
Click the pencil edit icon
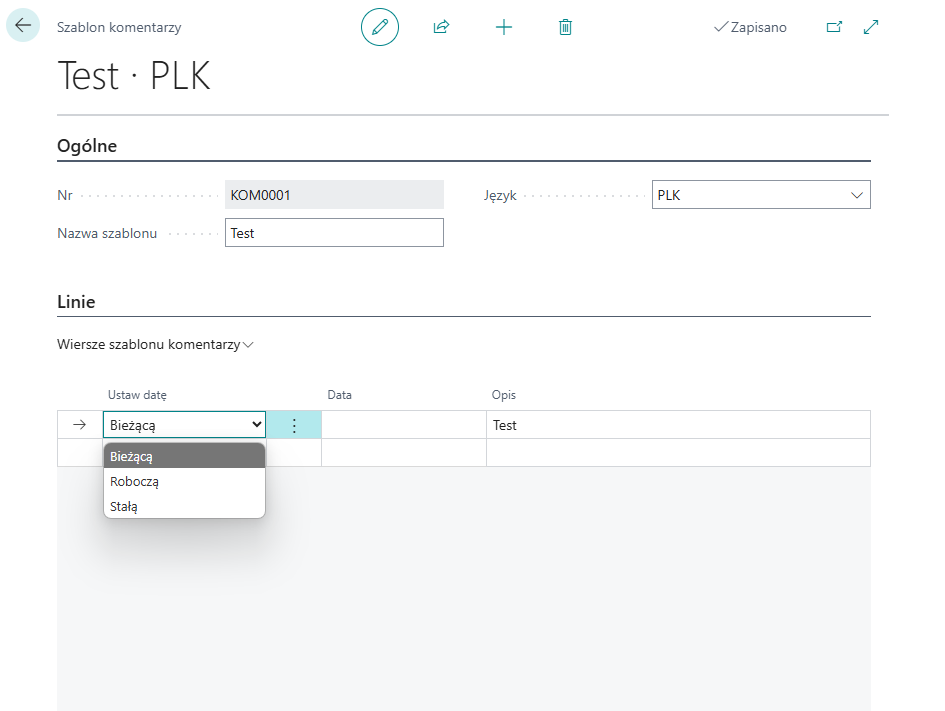tap(379, 27)
